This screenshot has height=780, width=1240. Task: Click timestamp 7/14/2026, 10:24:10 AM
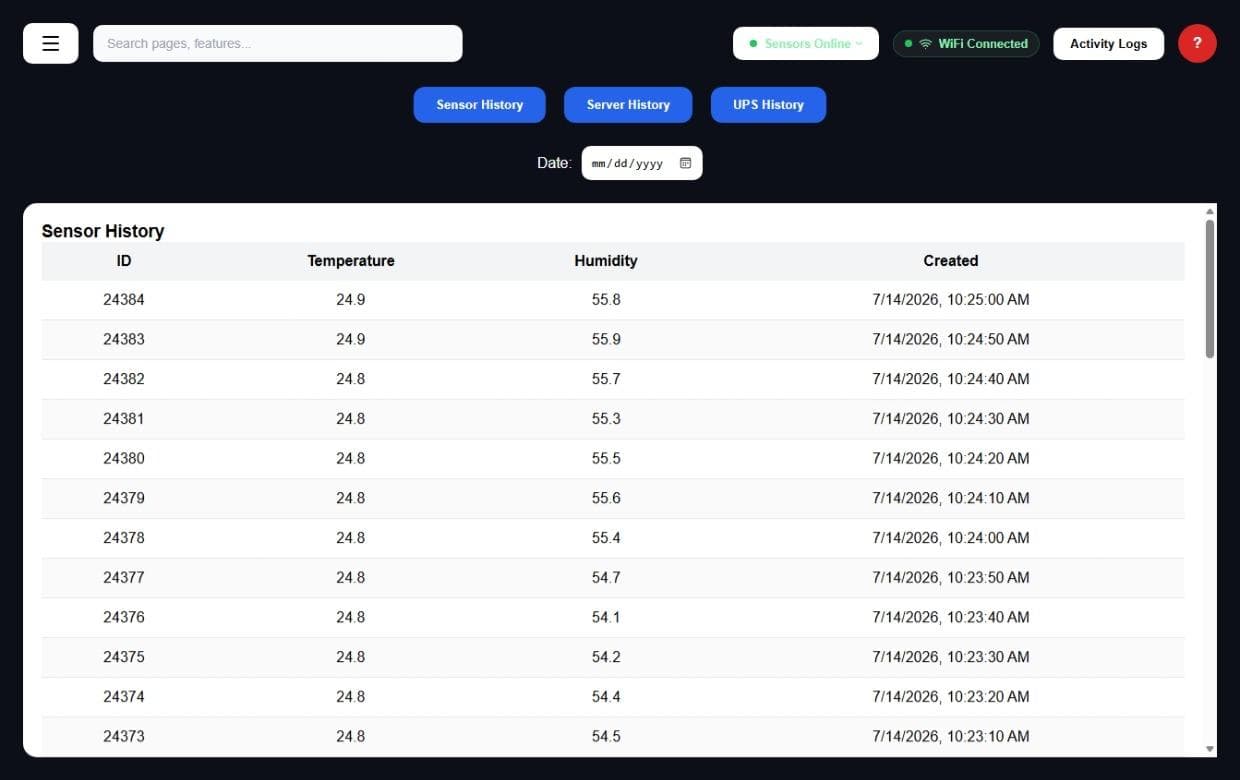[951, 498]
